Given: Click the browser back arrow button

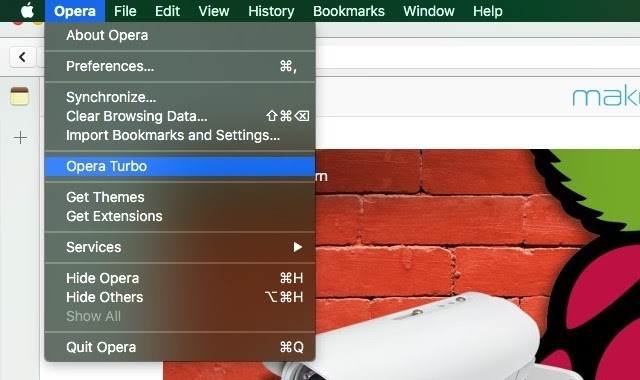Looking at the screenshot, I should pyautogui.click(x=22, y=57).
